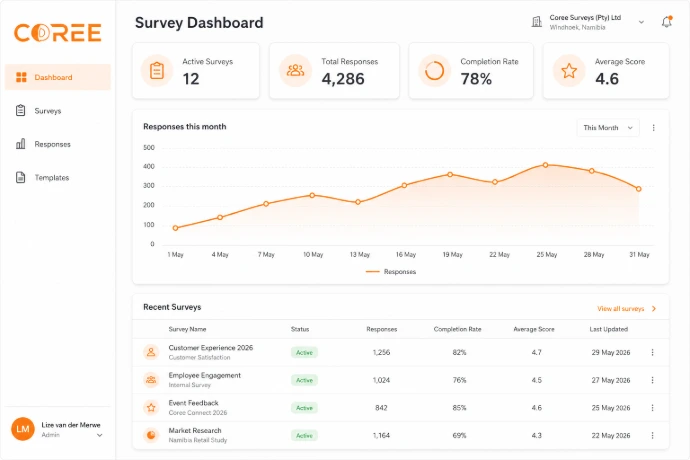Click the Active badge for Market Research
Viewport: 690px width, 460px height.
(x=304, y=436)
